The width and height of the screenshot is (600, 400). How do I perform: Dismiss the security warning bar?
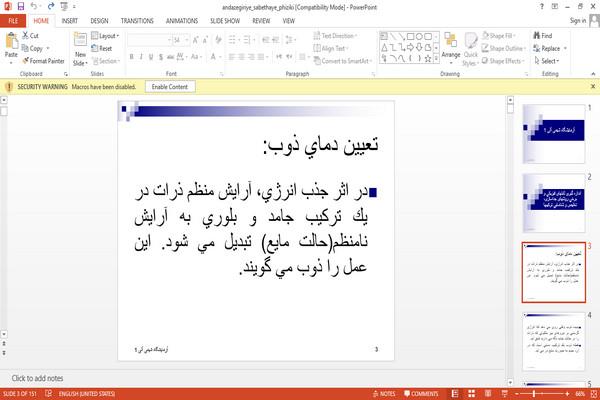593,87
